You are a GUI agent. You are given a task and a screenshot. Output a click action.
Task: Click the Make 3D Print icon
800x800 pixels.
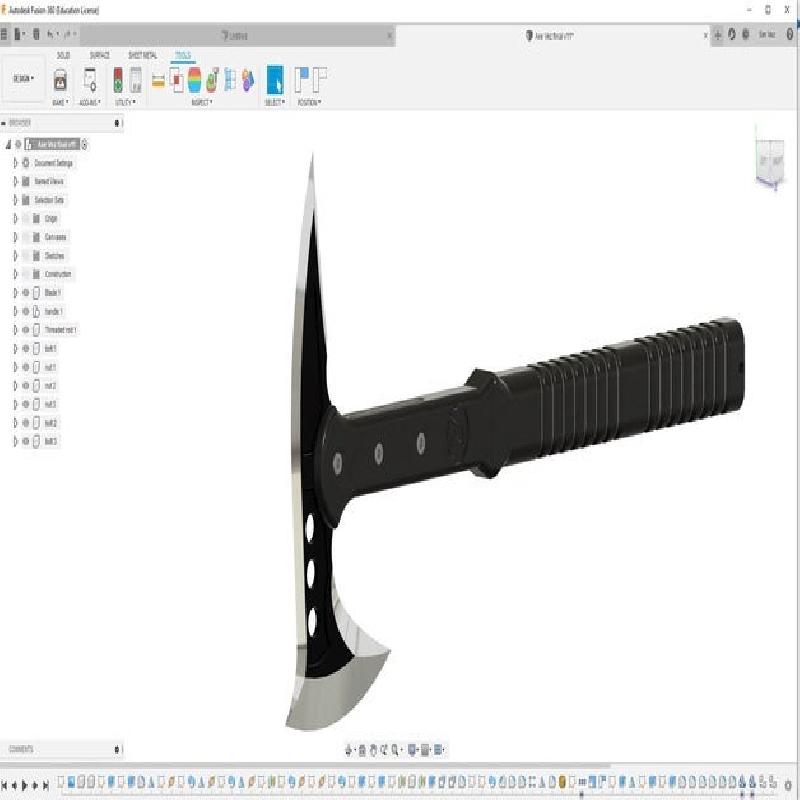click(60, 80)
